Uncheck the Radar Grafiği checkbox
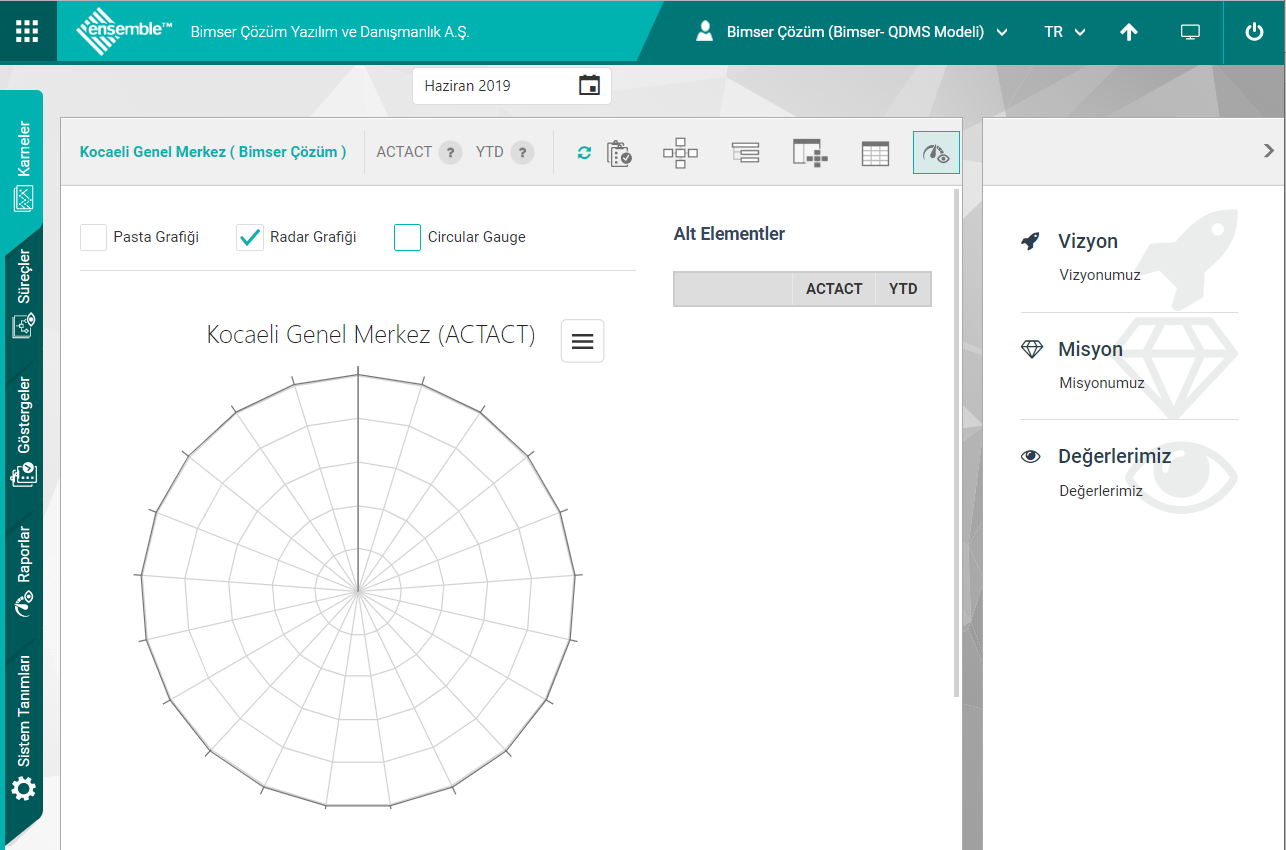 [x=250, y=237]
